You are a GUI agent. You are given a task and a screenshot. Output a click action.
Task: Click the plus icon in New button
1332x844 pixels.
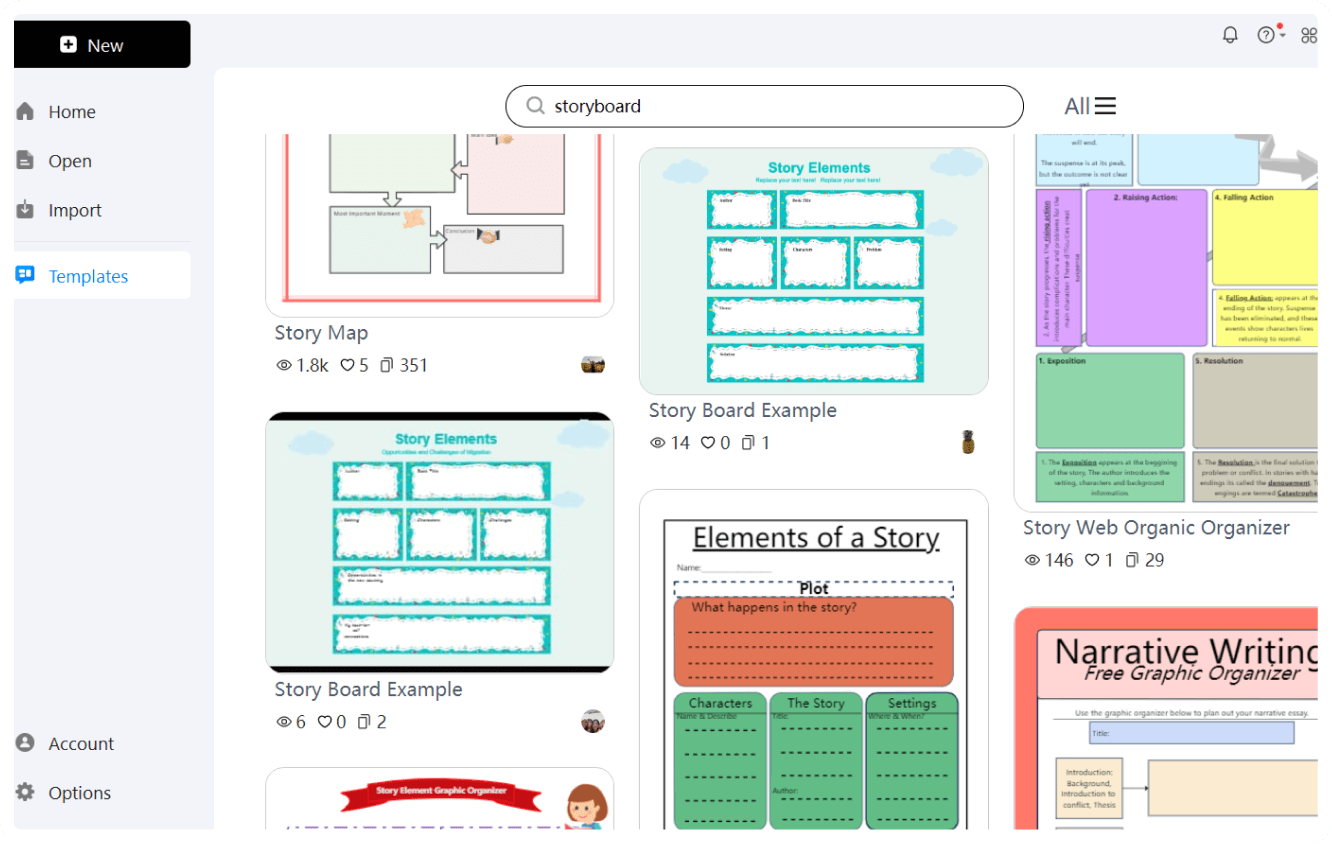click(x=68, y=45)
